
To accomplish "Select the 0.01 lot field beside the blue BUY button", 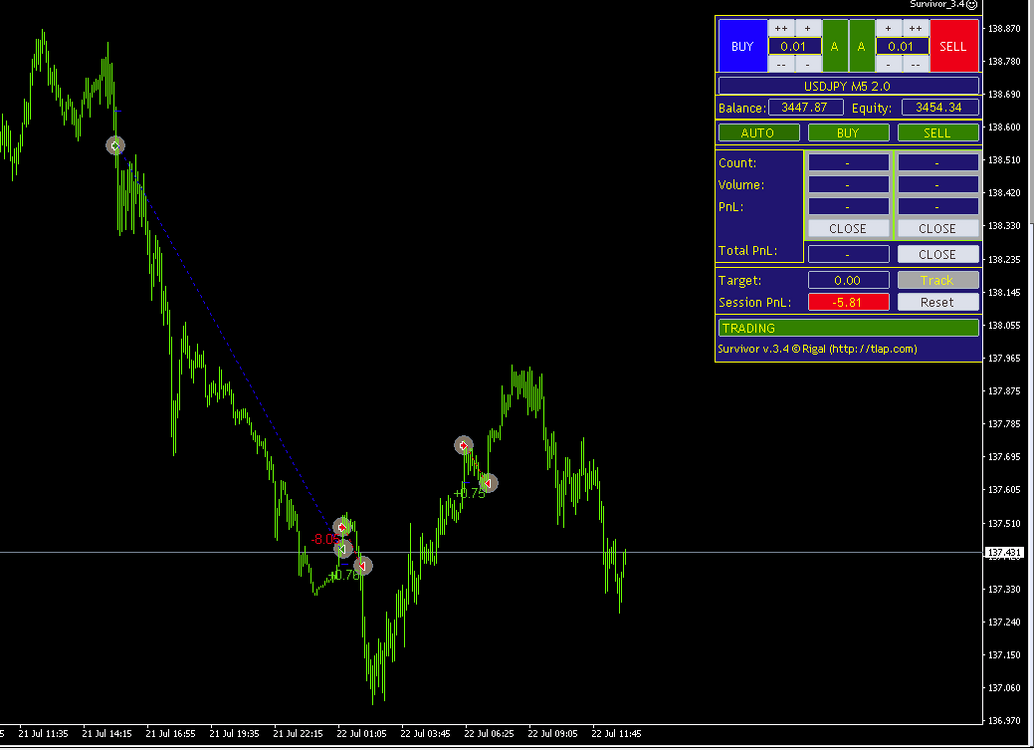I will (x=794, y=46).
